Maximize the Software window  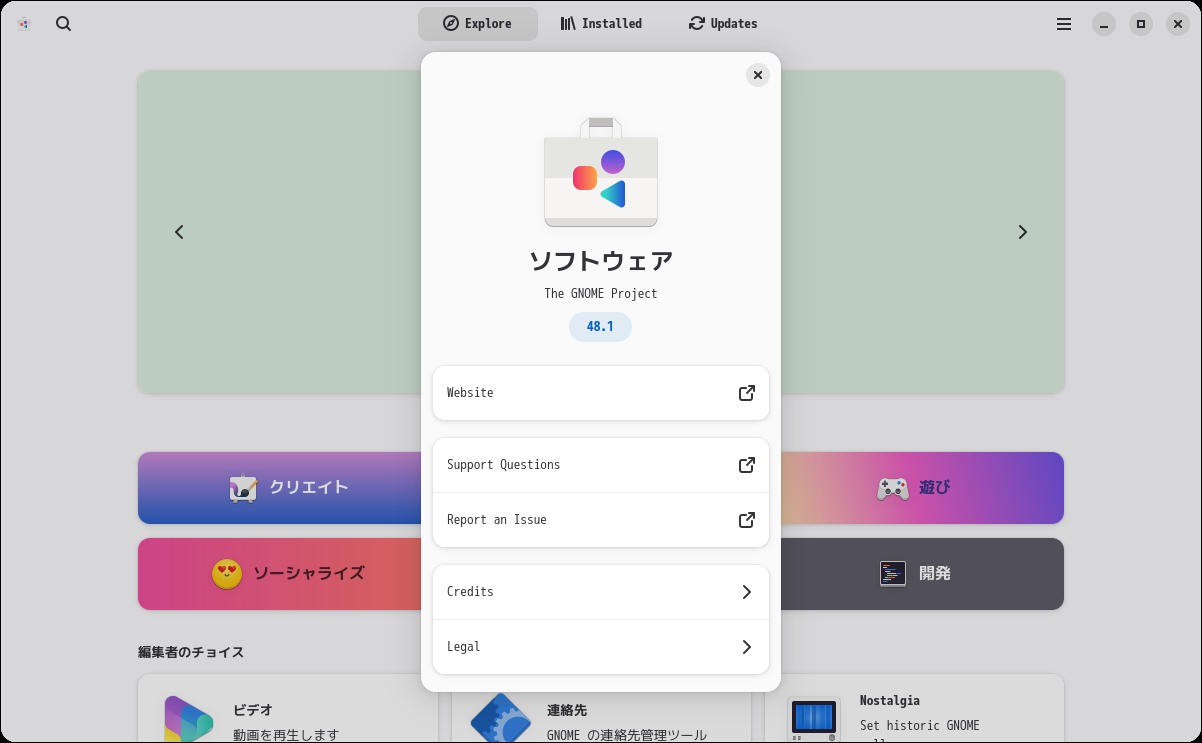click(x=1141, y=24)
